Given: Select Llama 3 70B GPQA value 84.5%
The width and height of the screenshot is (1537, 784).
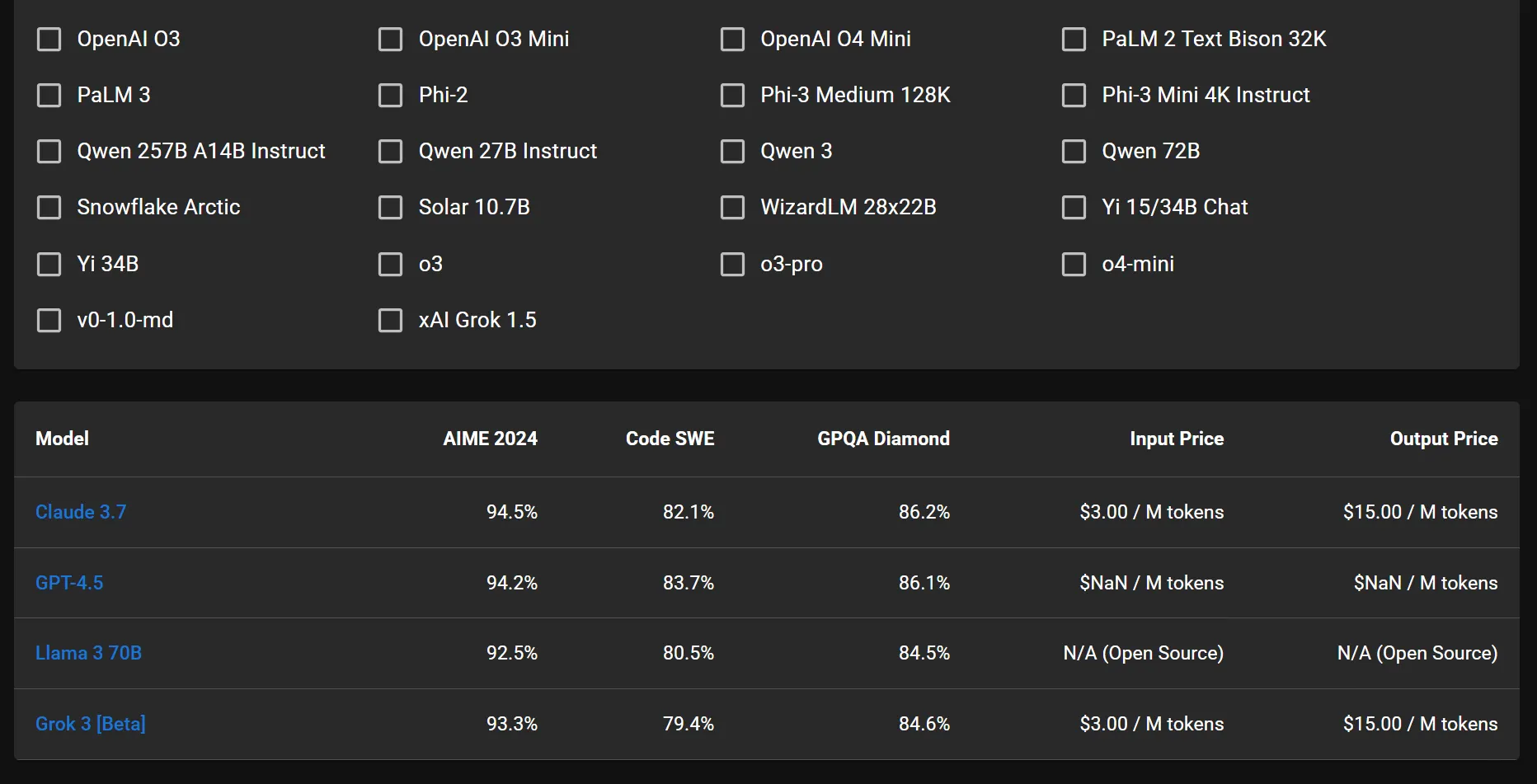Looking at the screenshot, I should coord(924,653).
